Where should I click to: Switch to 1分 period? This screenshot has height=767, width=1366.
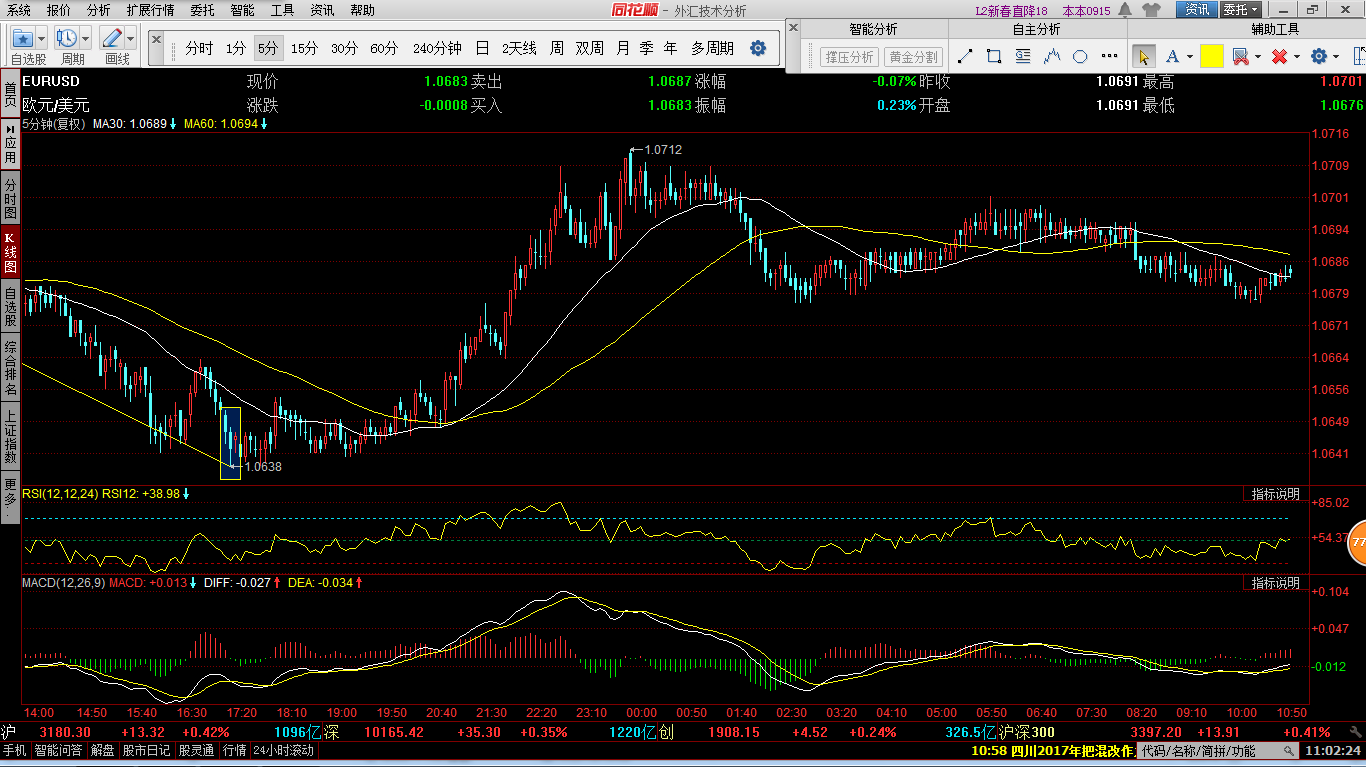[x=235, y=48]
